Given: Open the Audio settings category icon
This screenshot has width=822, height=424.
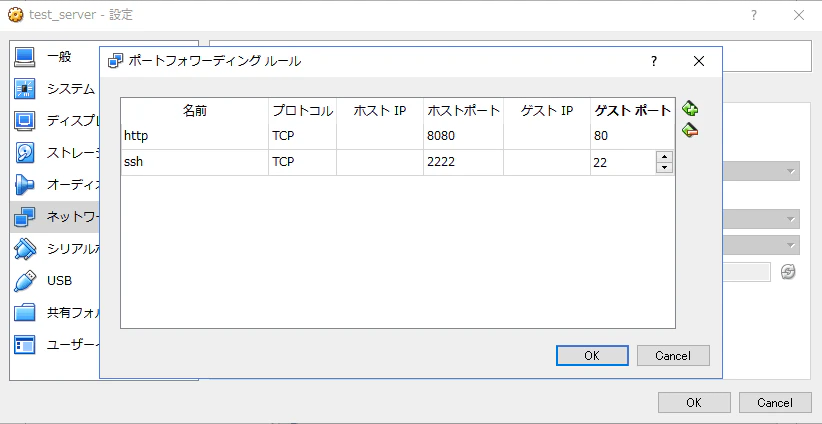Looking at the screenshot, I should (x=24, y=184).
